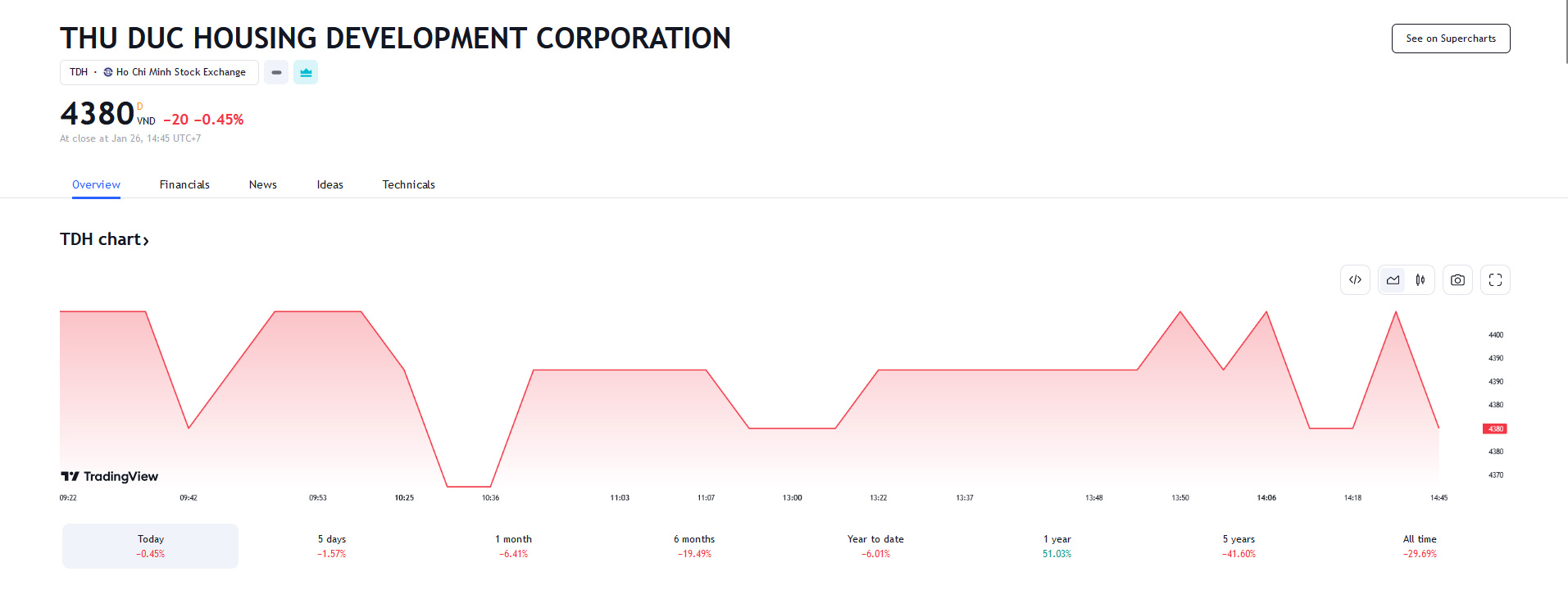This screenshot has width=1568, height=599.
Task: Expand the TDH chart heading arrow
Action: 146,241
